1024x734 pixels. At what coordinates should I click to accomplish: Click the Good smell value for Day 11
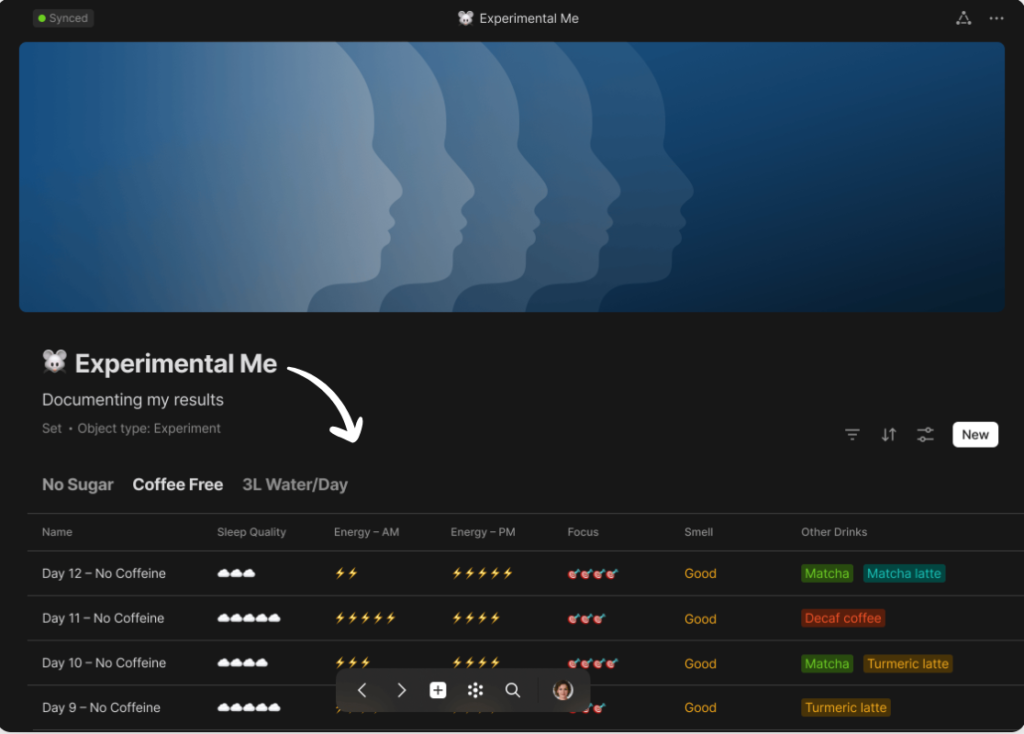pyautogui.click(x=700, y=618)
